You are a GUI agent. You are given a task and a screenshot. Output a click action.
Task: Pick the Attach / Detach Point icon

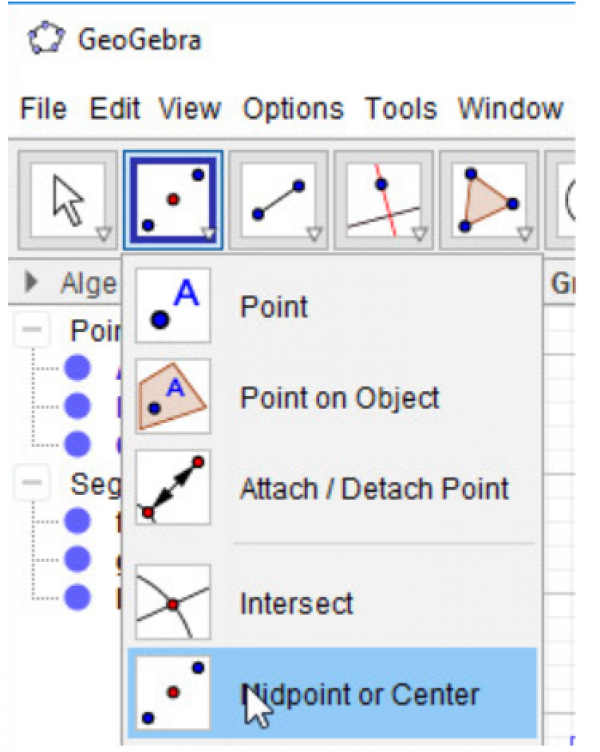point(173,488)
